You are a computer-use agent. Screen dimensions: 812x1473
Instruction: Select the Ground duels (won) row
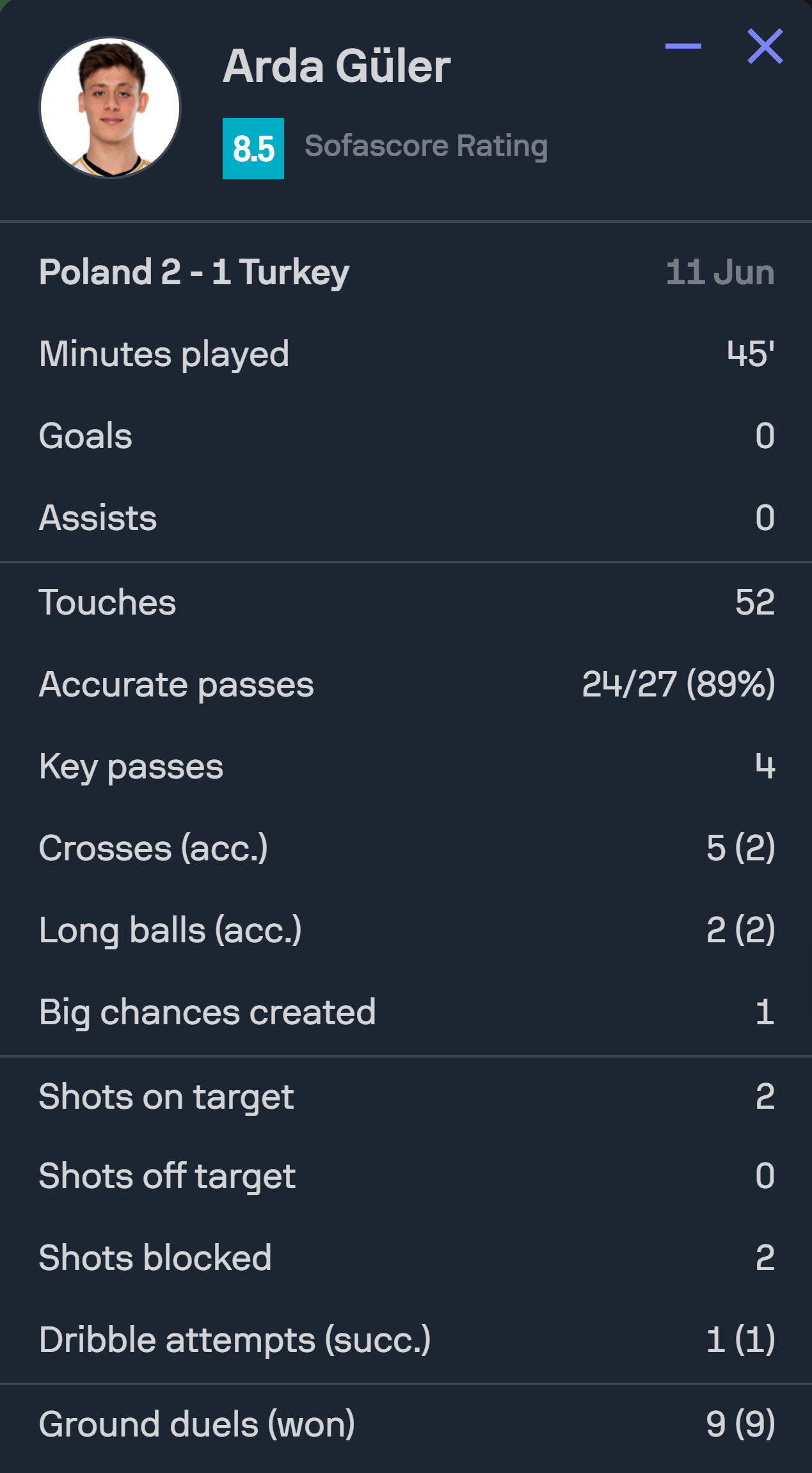click(406, 1424)
